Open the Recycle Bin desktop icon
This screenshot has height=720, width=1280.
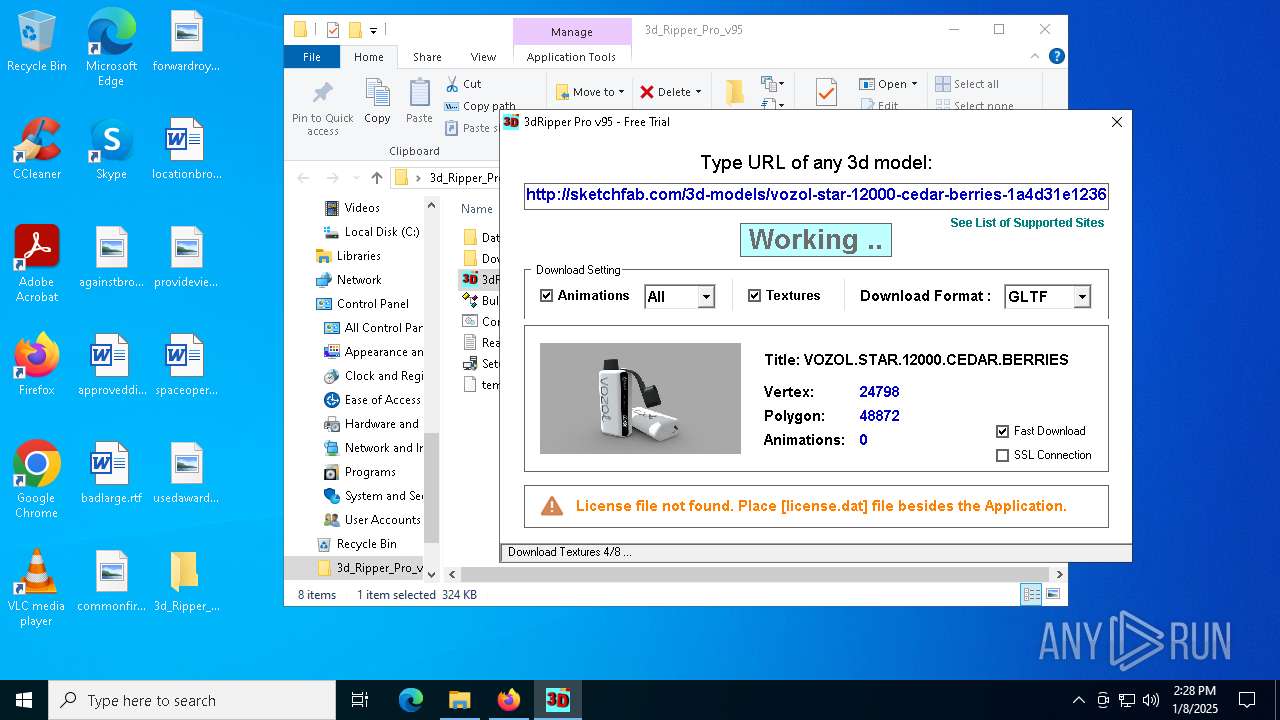(x=37, y=42)
